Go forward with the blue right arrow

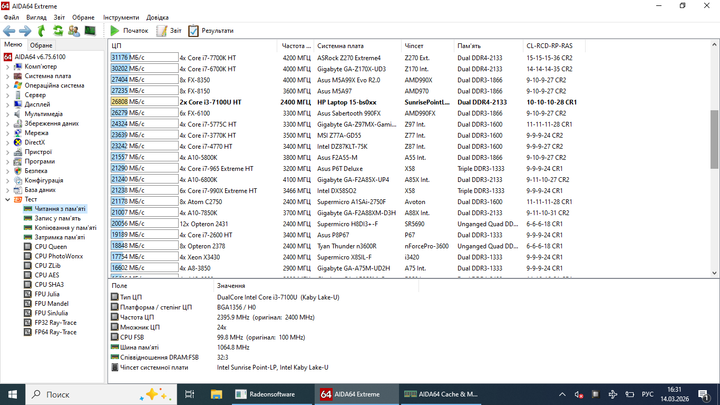(25, 31)
